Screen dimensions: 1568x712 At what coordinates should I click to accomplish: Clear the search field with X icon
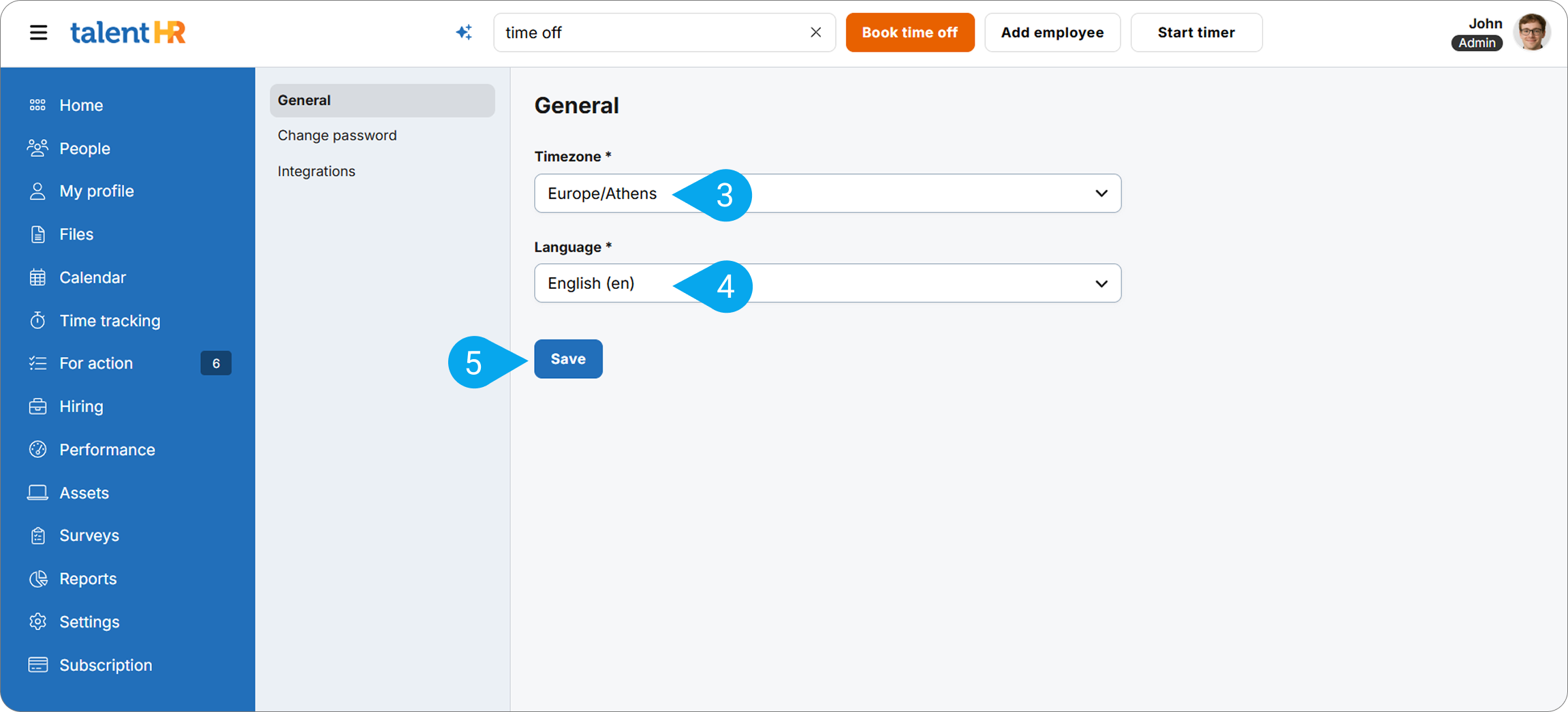coord(815,33)
